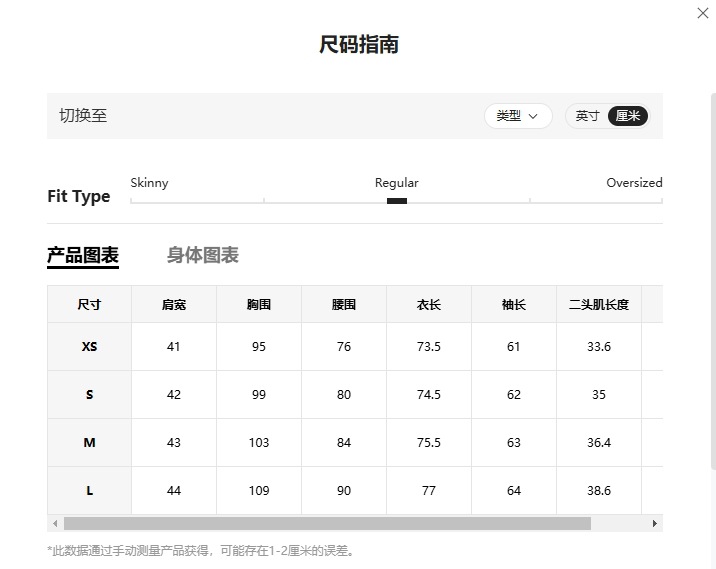
Task: Switch to 身体图表 tab
Action: pyautogui.click(x=203, y=255)
